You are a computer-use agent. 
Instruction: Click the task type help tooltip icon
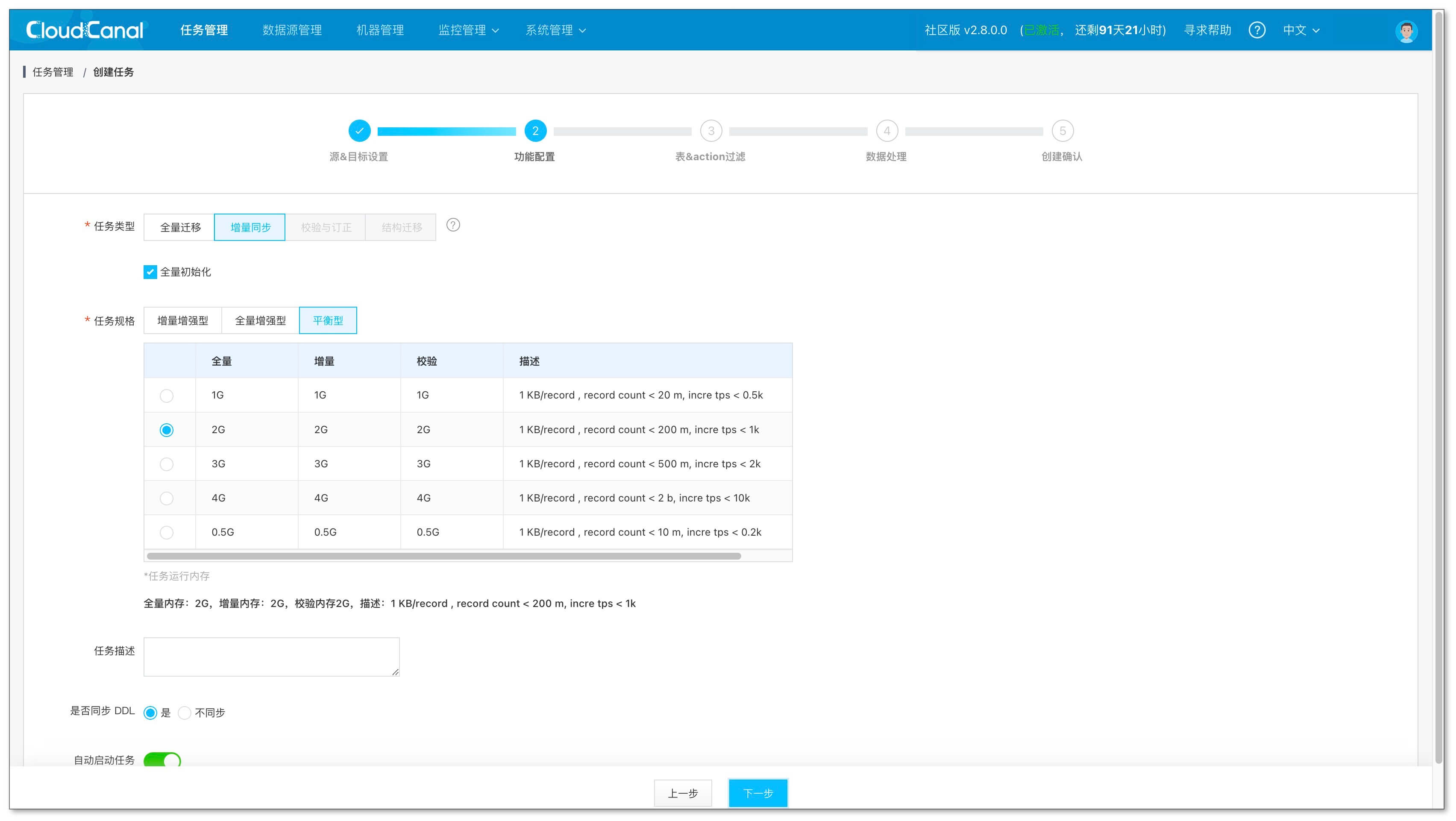click(x=453, y=226)
